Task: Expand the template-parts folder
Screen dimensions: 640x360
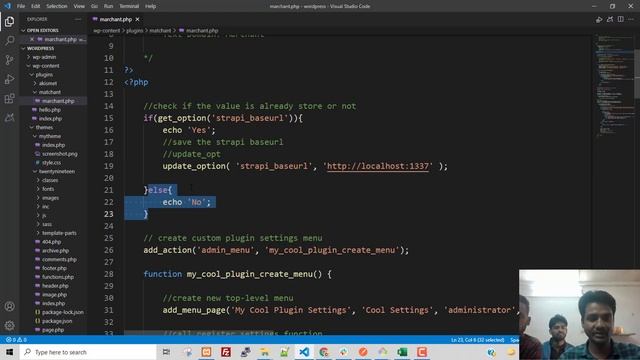Action: pyautogui.click(x=59, y=233)
